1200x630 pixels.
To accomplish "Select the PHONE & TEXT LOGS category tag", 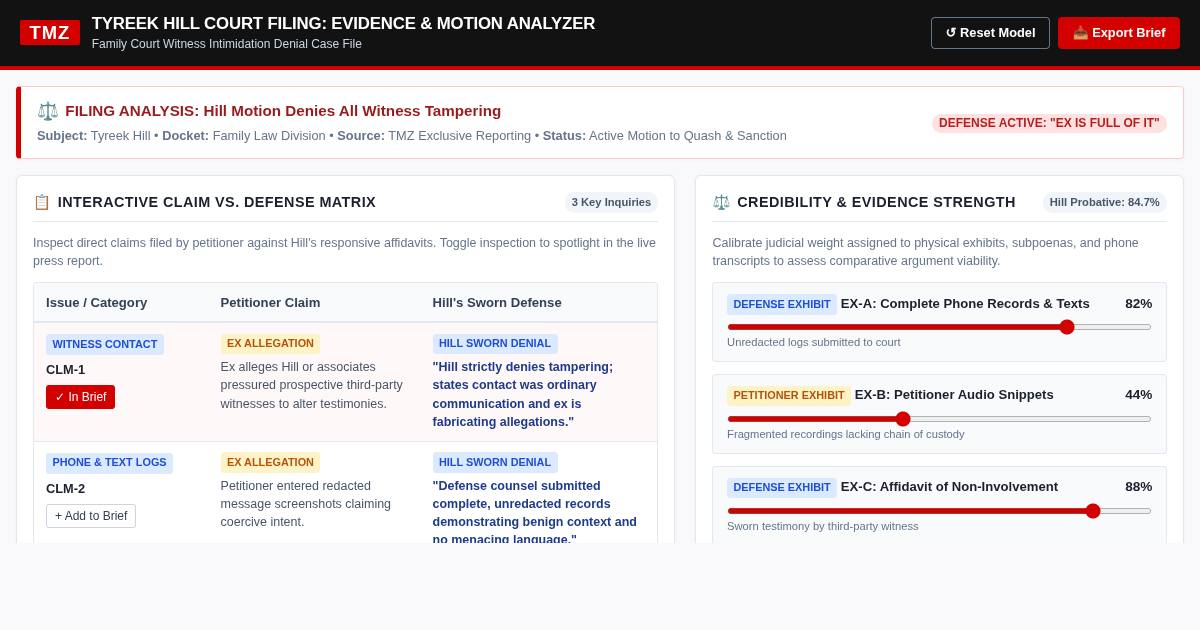I will 109,463.
